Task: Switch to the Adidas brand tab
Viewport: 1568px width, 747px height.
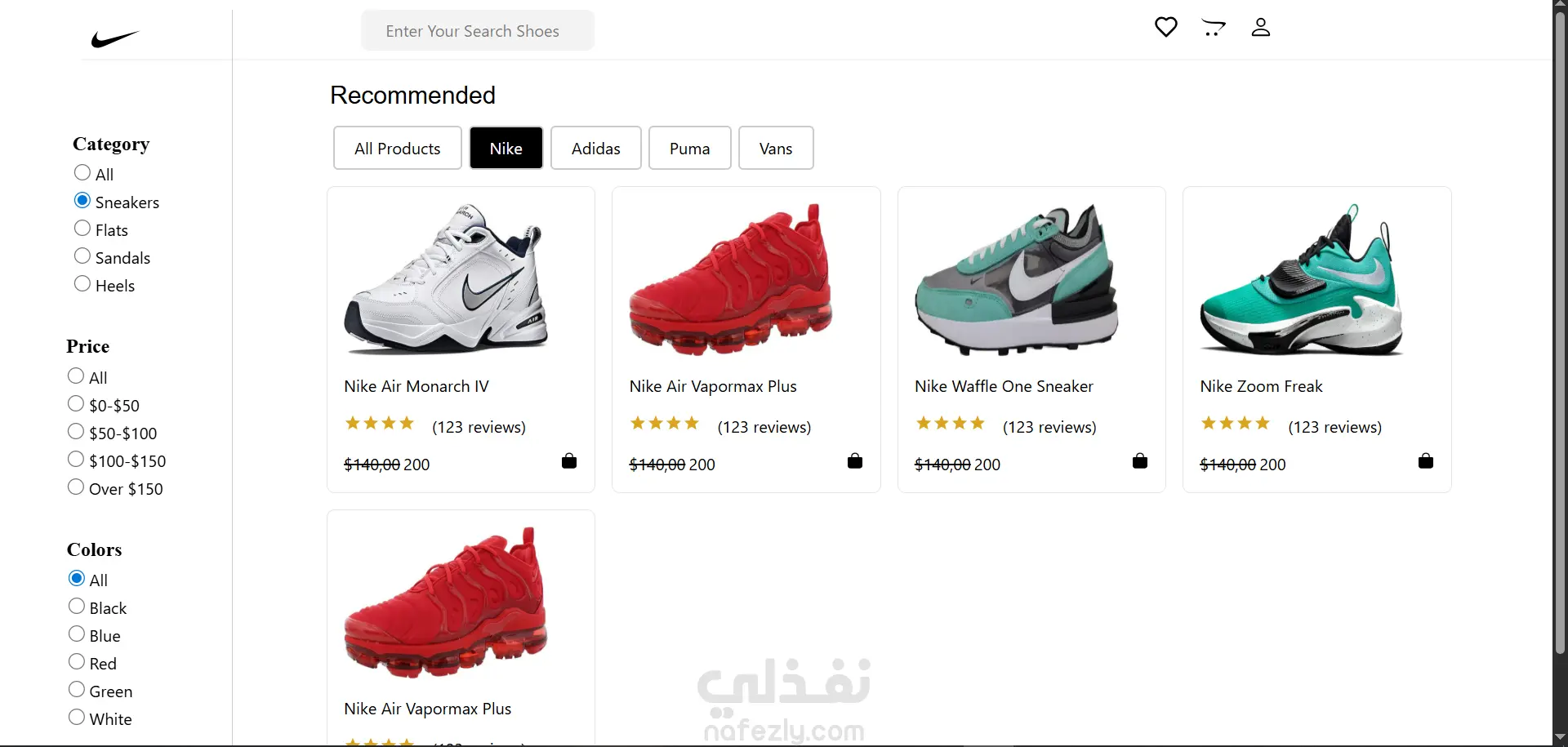Action: click(596, 148)
